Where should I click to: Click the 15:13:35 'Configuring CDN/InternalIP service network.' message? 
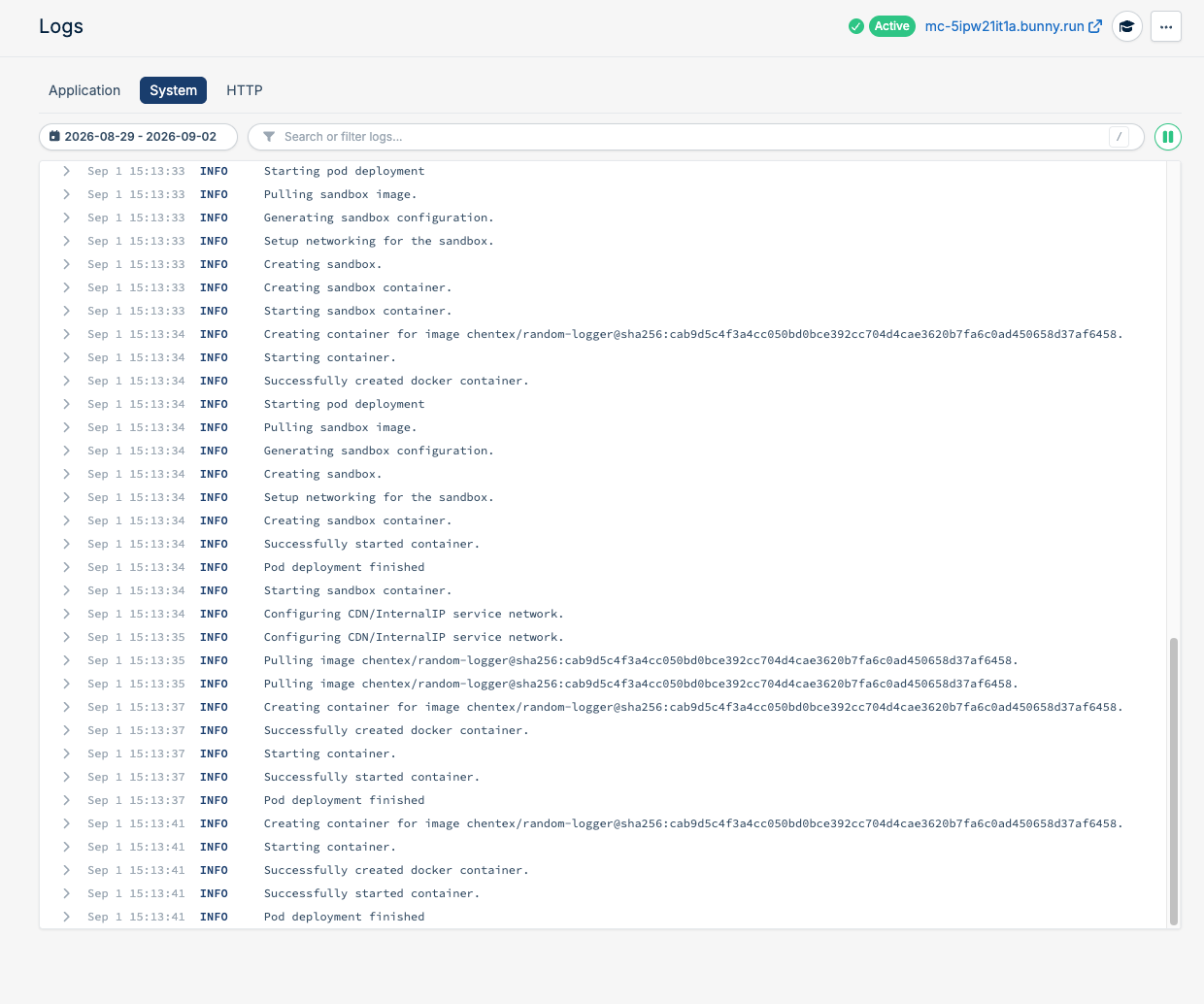coord(414,637)
